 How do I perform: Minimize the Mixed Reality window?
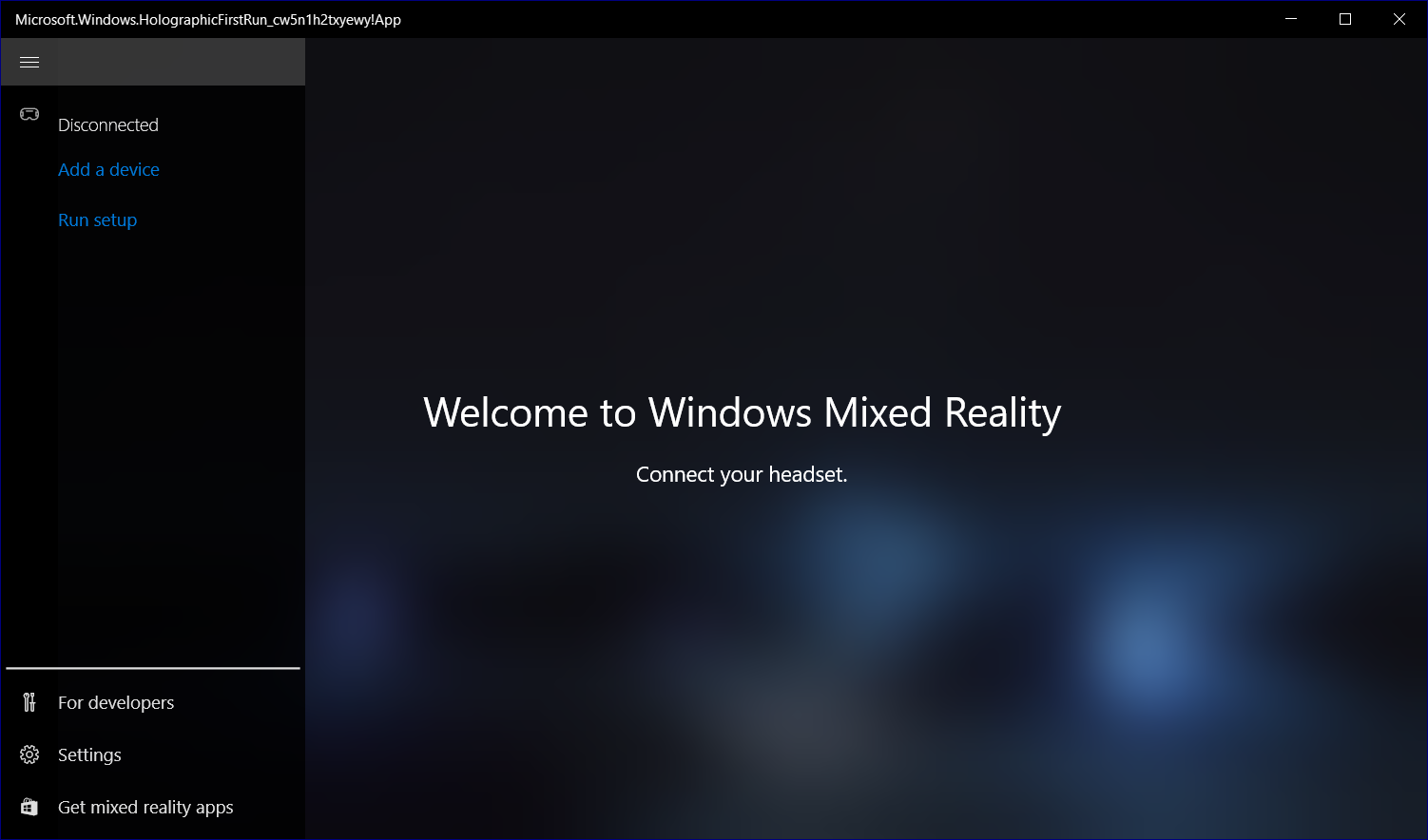click(x=1291, y=19)
